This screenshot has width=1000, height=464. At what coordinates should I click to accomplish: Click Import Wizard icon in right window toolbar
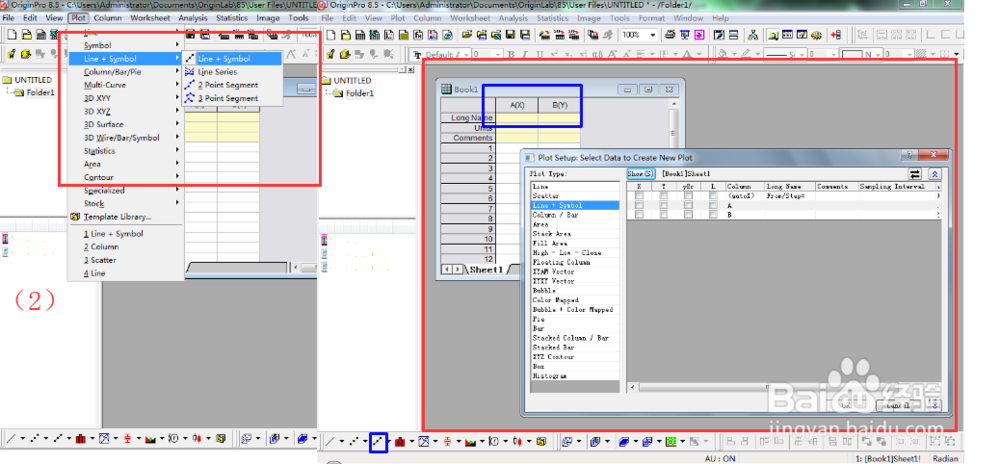[x=545, y=35]
